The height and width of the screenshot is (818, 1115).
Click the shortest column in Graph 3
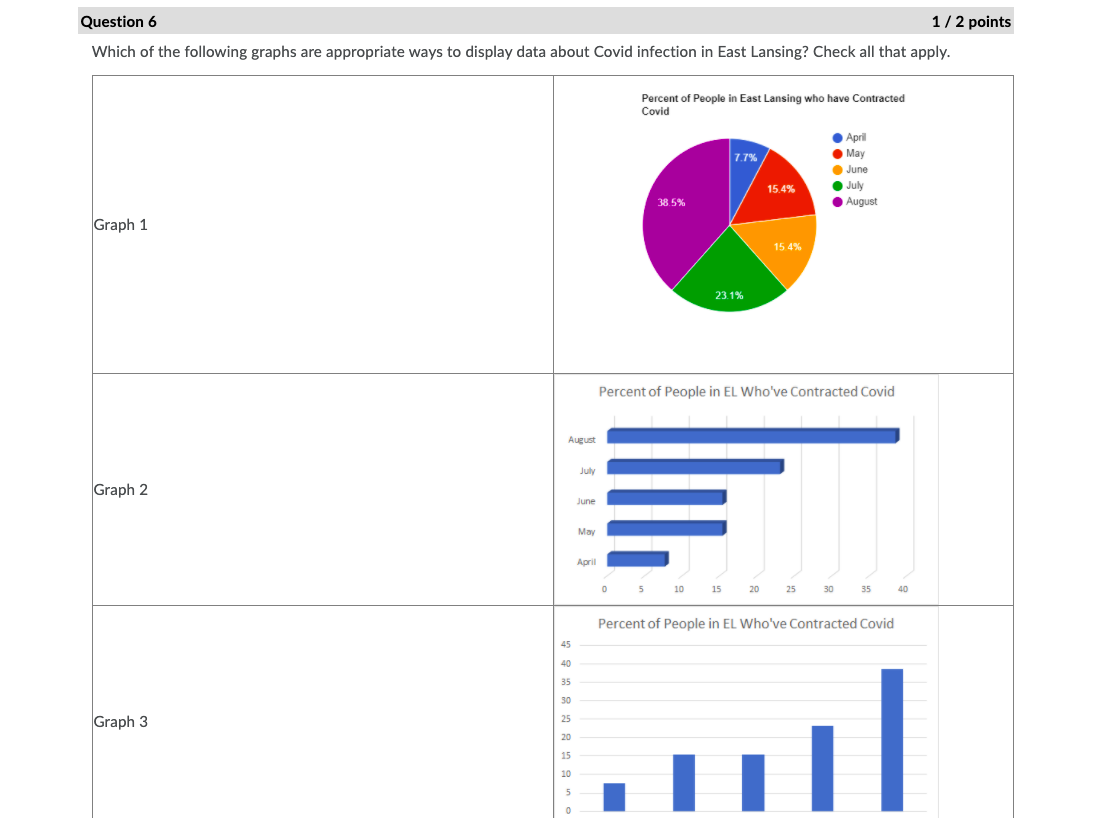click(x=614, y=797)
